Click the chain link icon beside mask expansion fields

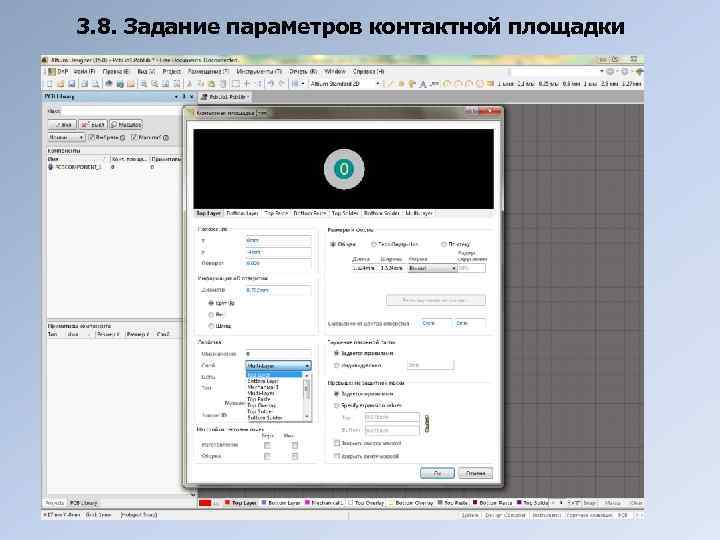coord(427,423)
